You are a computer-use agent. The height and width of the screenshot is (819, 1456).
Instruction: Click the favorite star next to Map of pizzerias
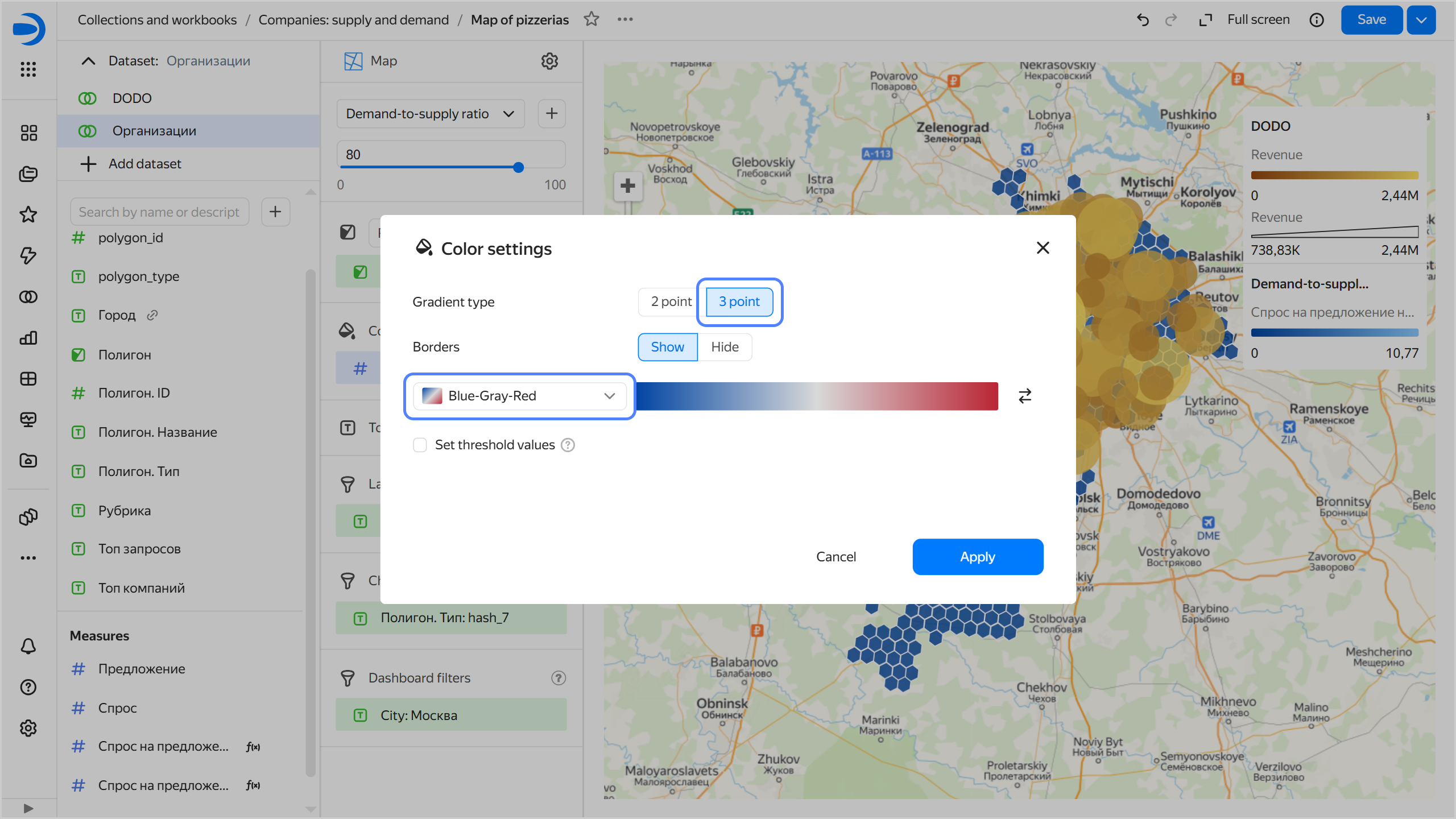pyautogui.click(x=591, y=19)
